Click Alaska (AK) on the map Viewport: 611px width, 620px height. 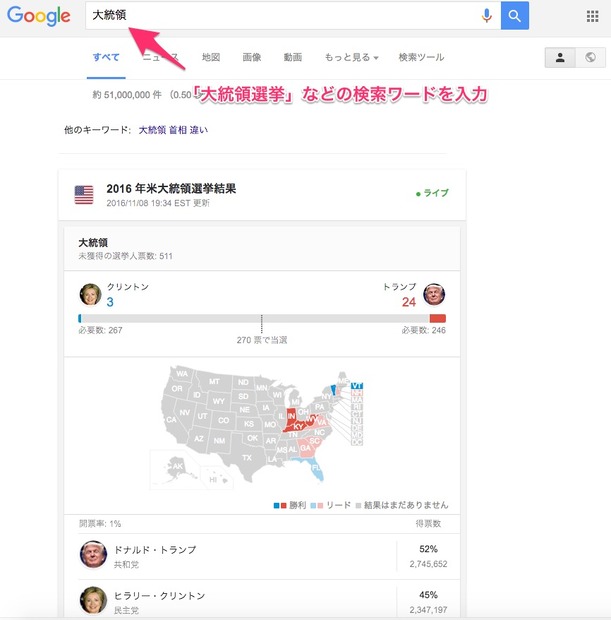tap(178, 466)
